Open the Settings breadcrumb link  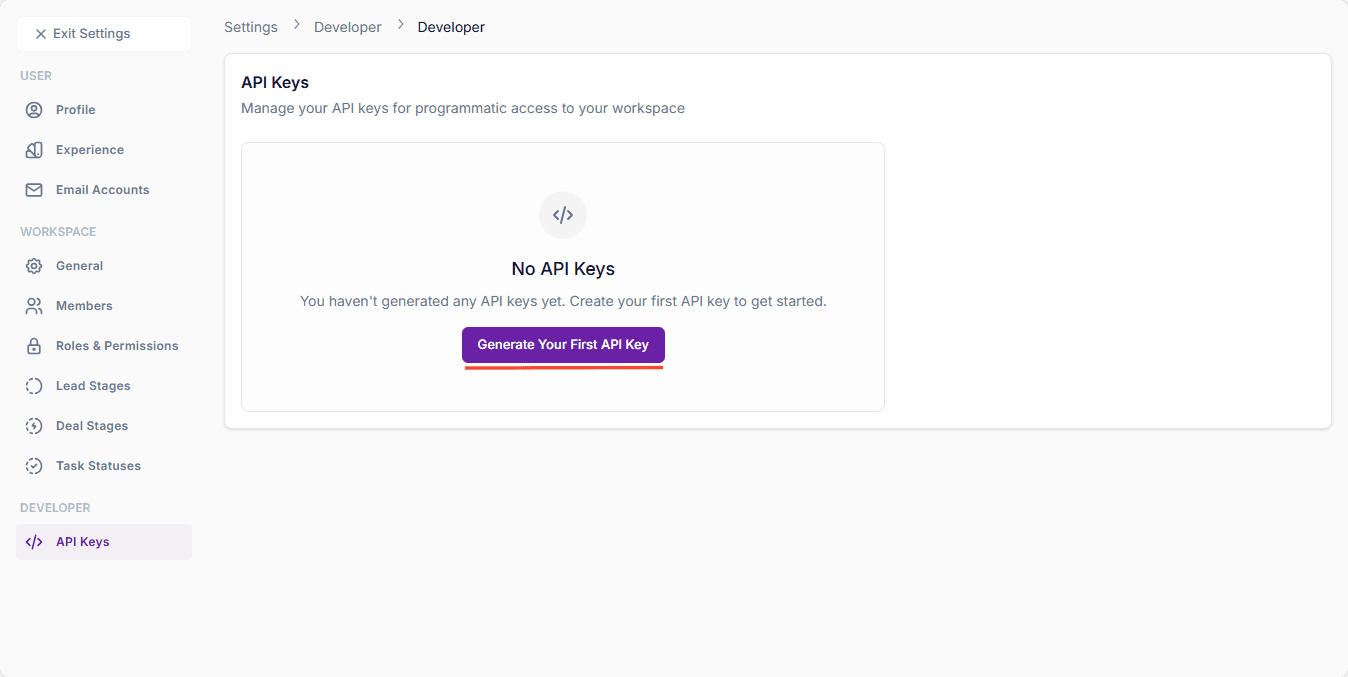[250, 26]
